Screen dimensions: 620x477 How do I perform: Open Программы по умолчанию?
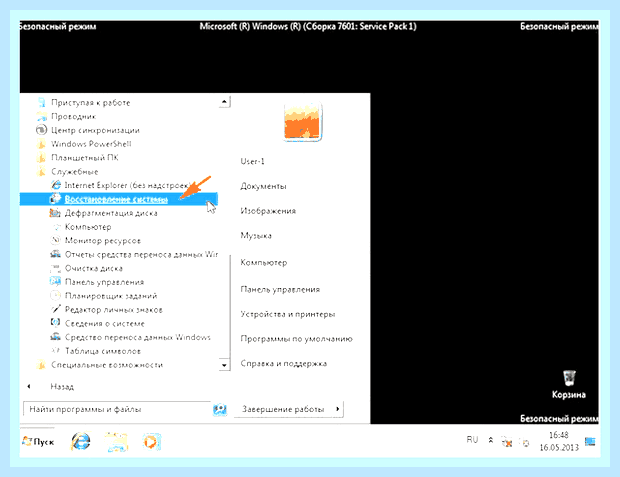[x=297, y=339]
